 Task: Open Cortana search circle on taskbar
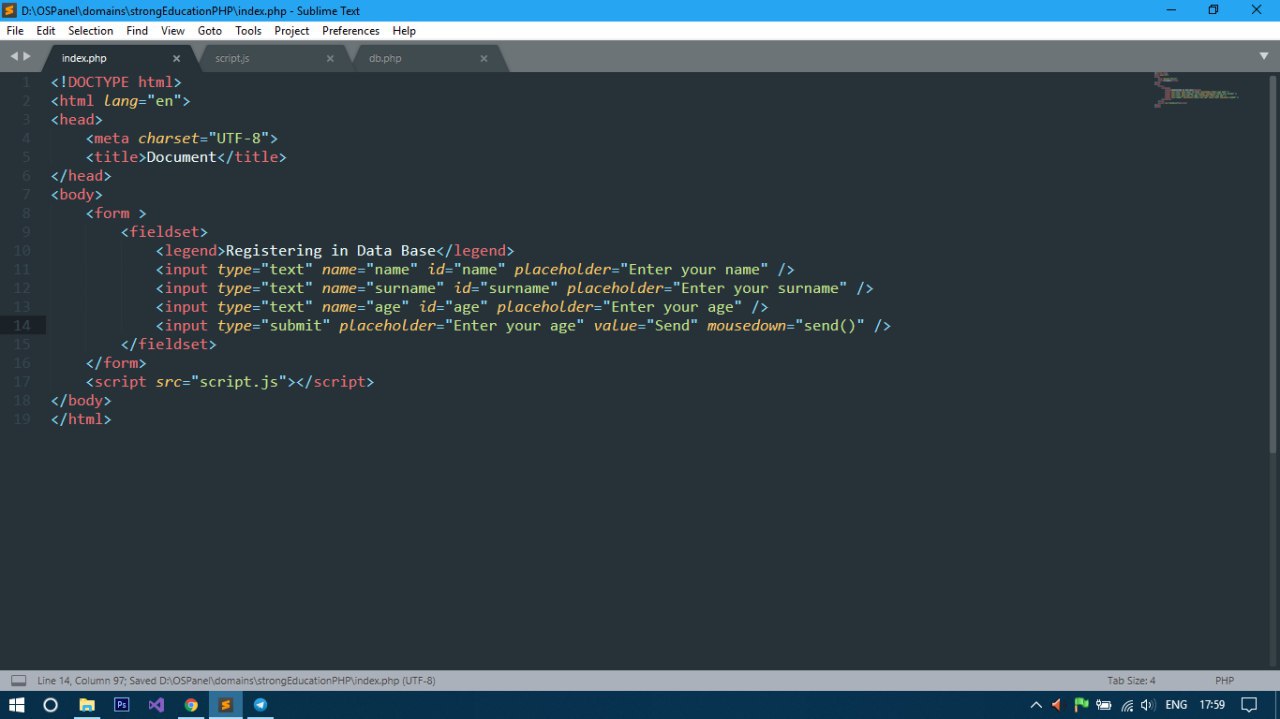(50, 705)
